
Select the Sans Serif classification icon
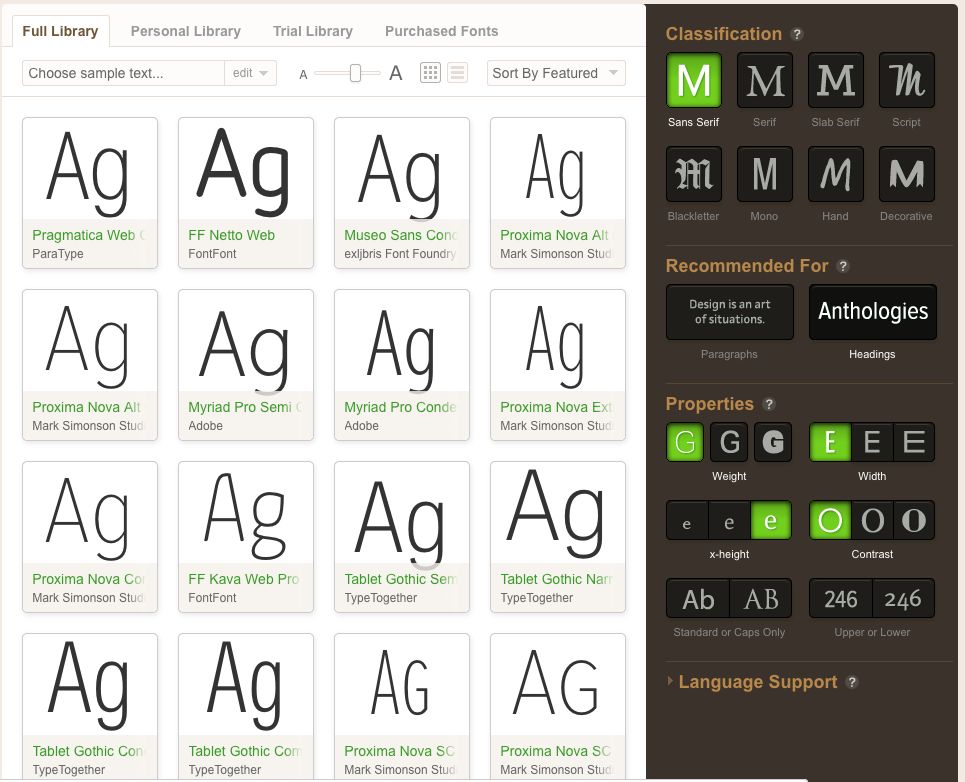pos(693,80)
